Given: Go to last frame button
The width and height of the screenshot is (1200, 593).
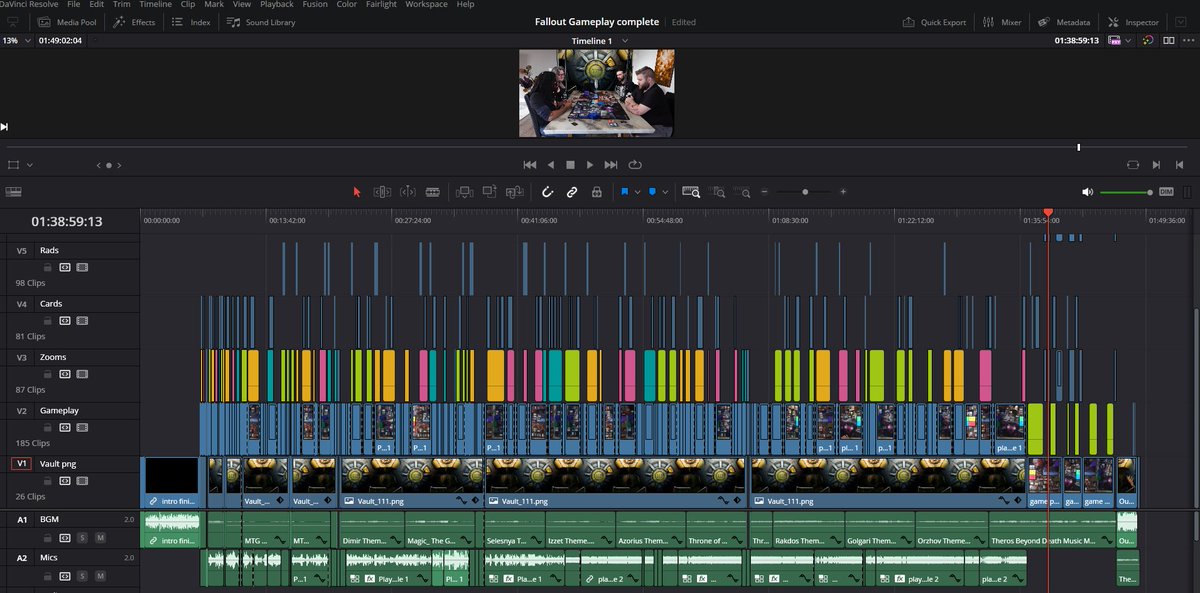Looking at the screenshot, I should (611, 165).
